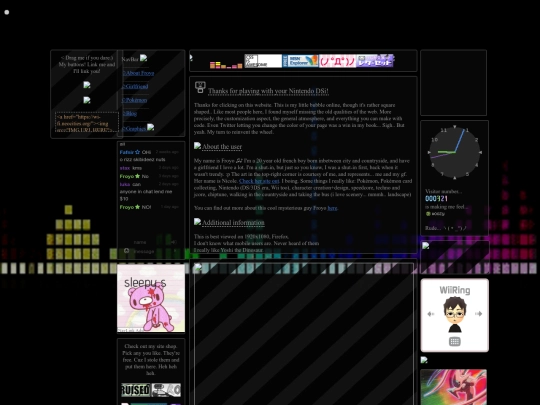The height and width of the screenshot is (405, 540).
Task: Select the link-back HTML code box
Action: [x=87, y=122]
